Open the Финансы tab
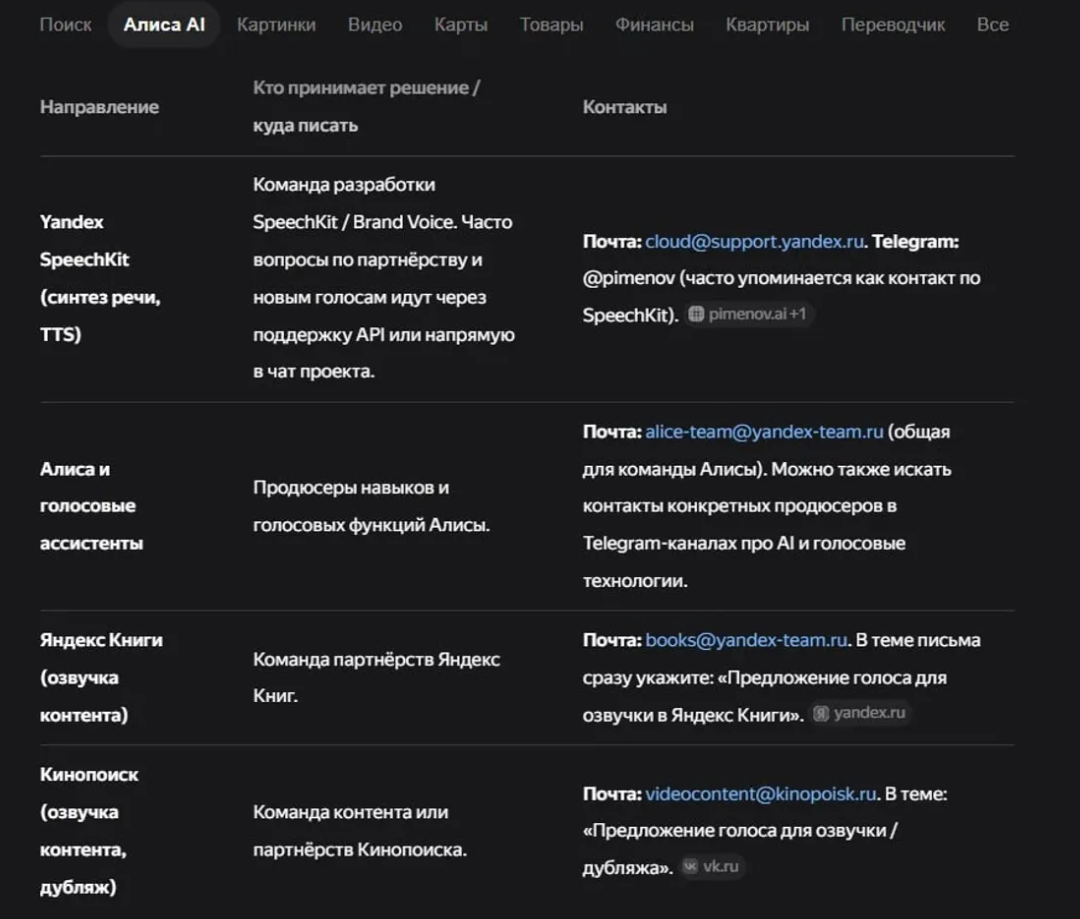This screenshot has height=919, width=1080. tap(654, 25)
